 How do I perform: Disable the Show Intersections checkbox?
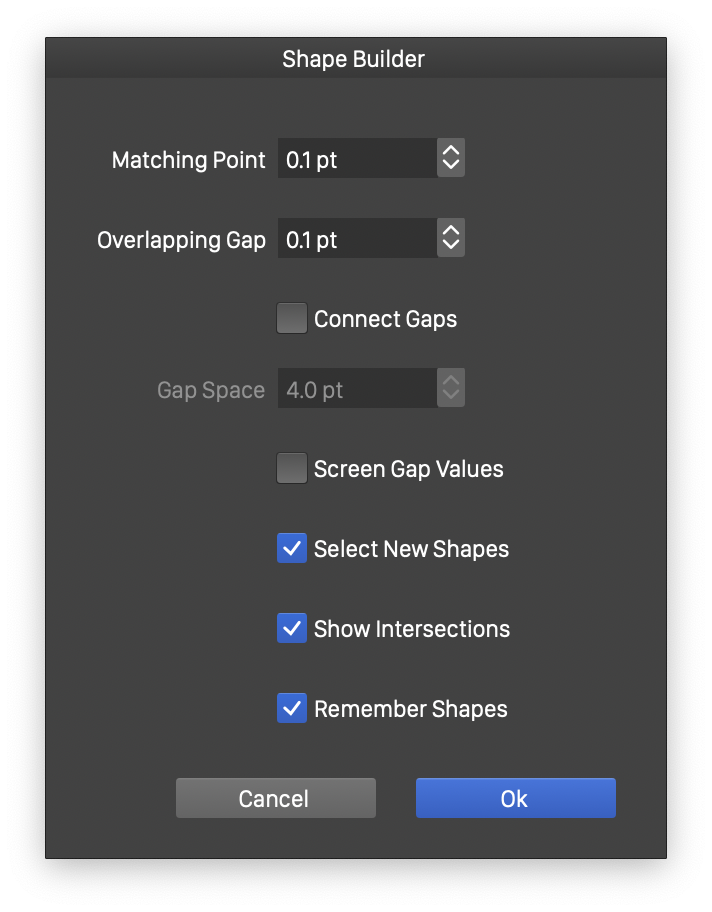tap(292, 629)
